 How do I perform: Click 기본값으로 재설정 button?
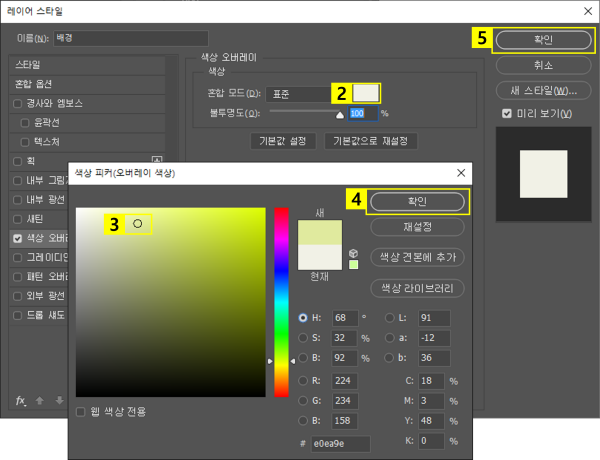pyautogui.click(x=370, y=141)
